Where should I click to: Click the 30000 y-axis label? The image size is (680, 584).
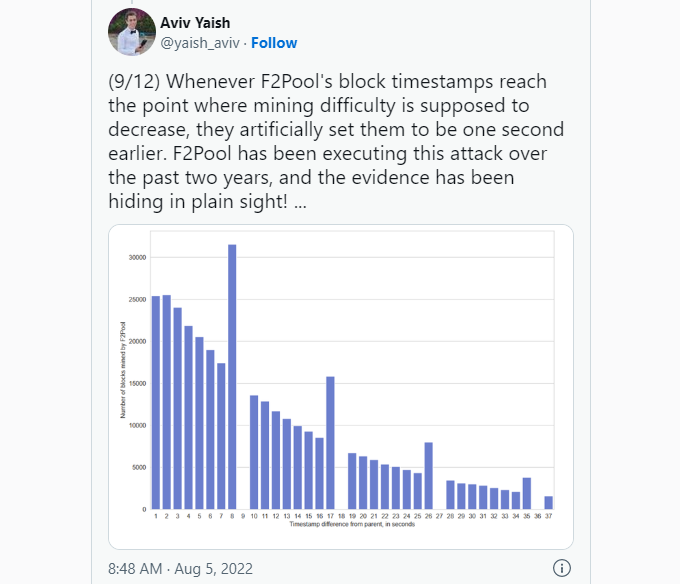[137, 258]
